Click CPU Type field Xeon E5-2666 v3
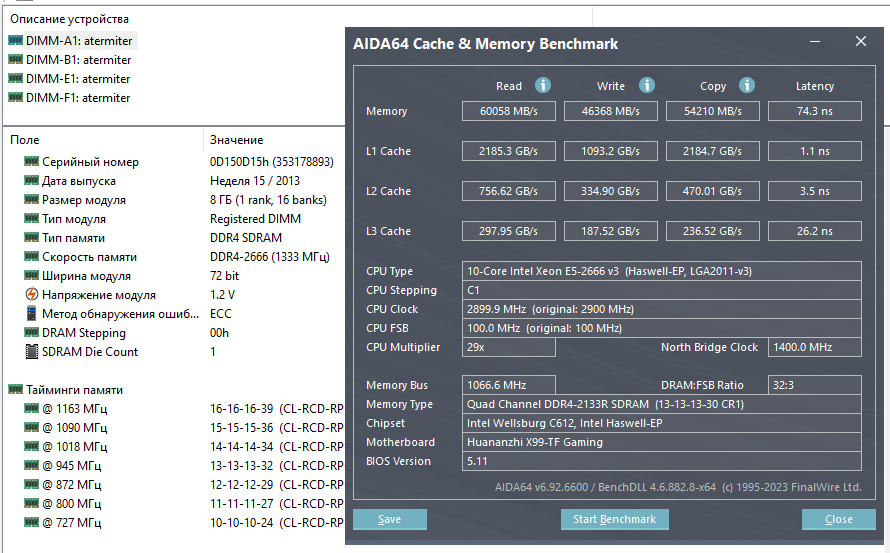 (662, 271)
